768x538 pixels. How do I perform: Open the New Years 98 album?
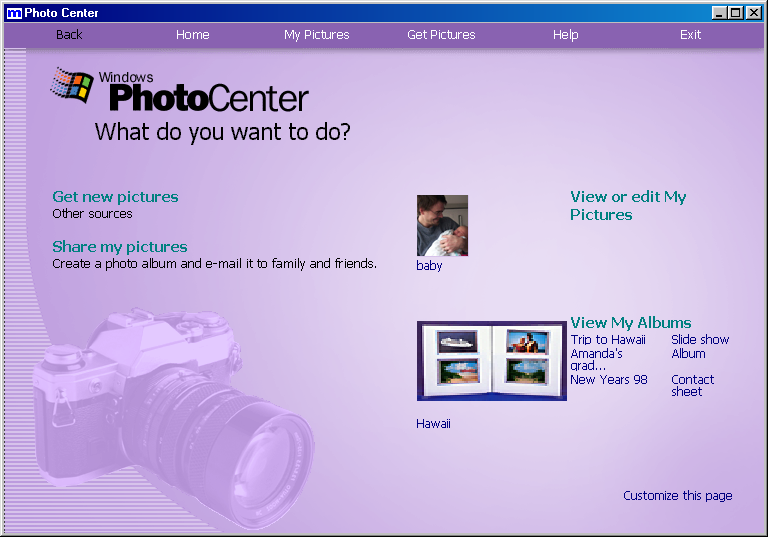[609, 380]
